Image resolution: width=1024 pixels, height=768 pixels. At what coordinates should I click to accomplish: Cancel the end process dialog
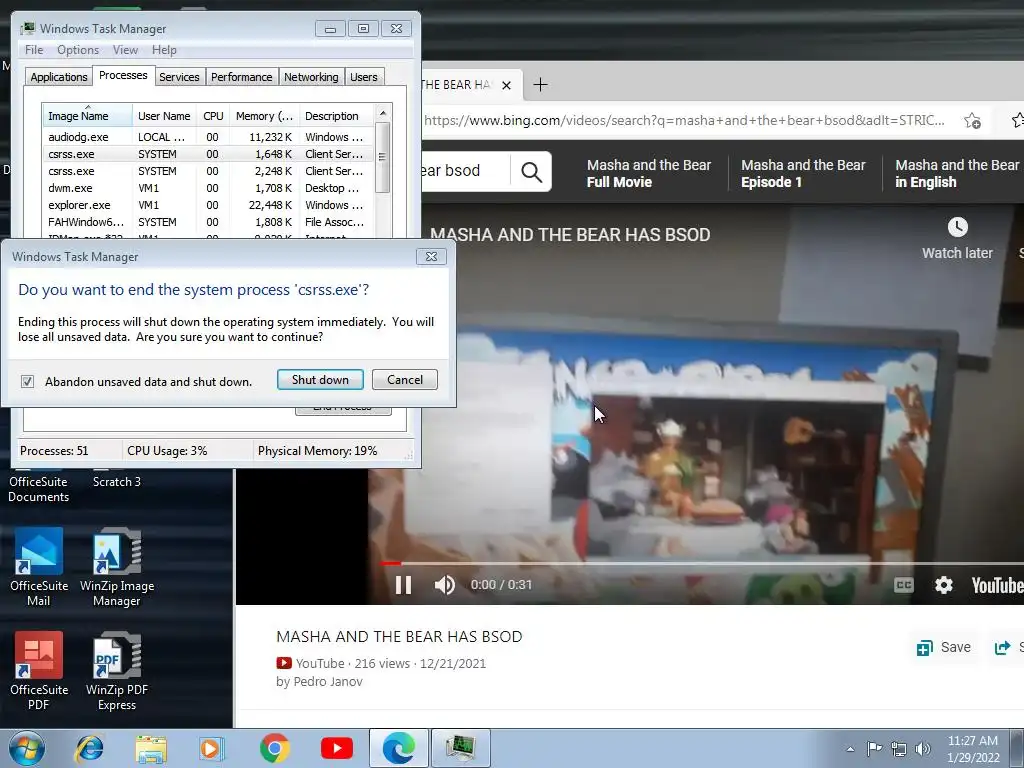[x=405, y=379]
